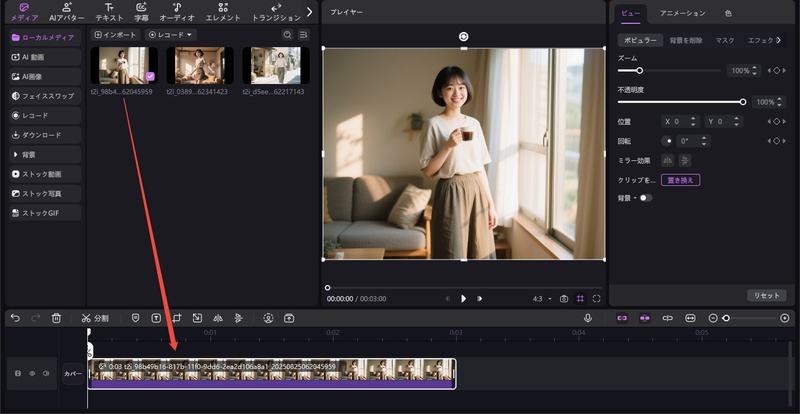
Task: Click the 置き換え replace button
Action: (x=681, y=180)
